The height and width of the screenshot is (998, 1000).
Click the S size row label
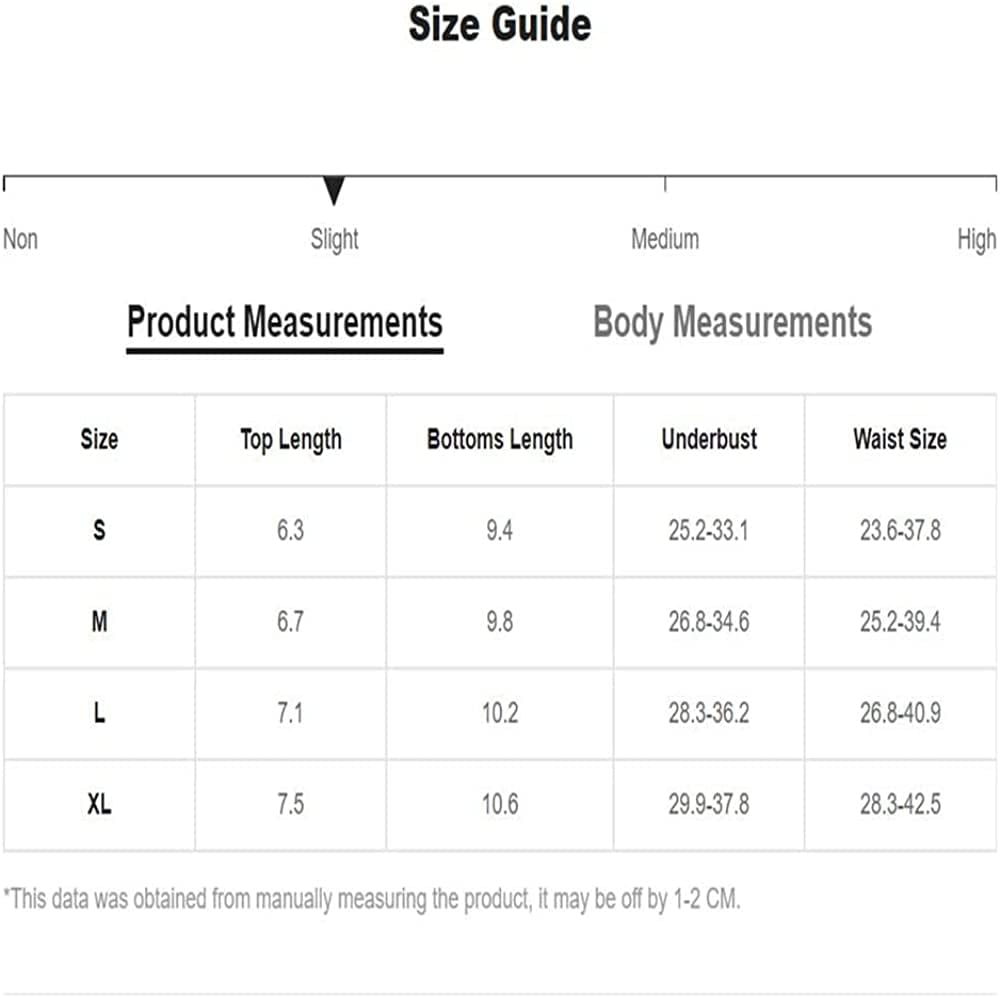pos(99,531)
